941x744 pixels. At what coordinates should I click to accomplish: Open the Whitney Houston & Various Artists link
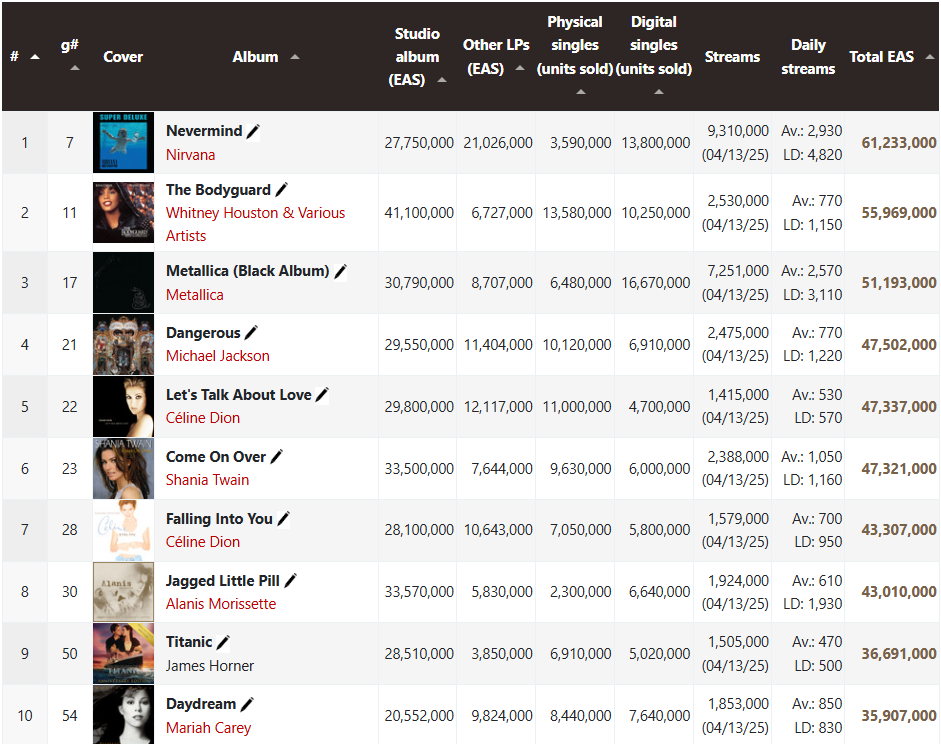tap(255, 224)
